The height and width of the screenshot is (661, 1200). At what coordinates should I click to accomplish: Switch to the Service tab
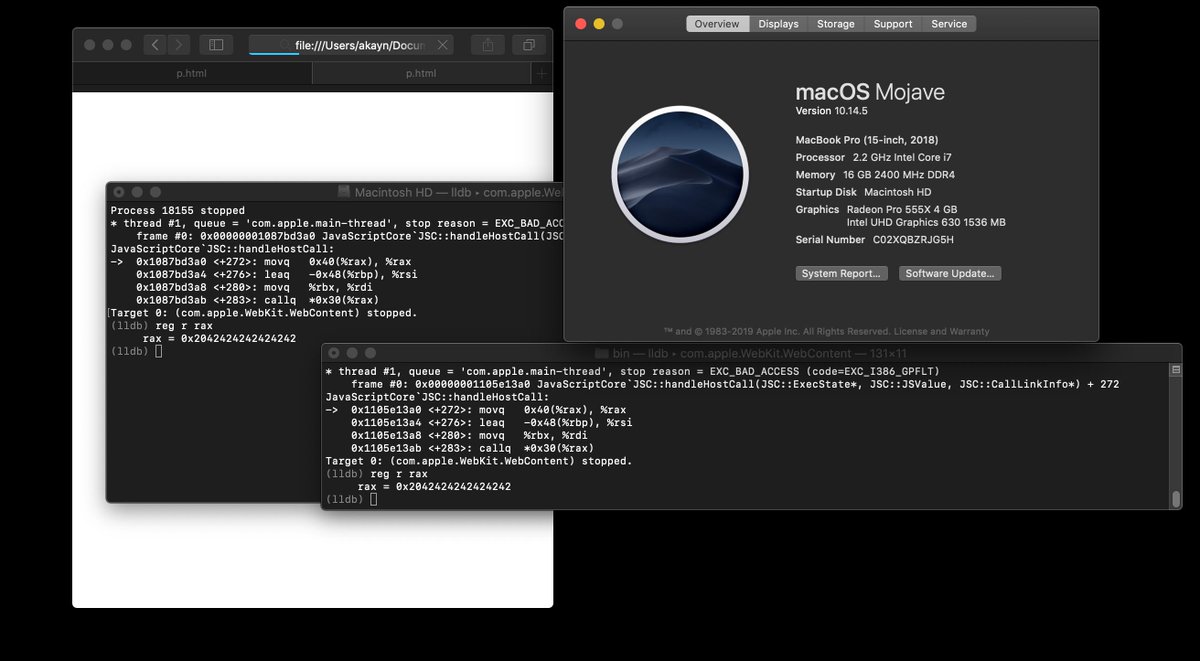click(949, 24)
